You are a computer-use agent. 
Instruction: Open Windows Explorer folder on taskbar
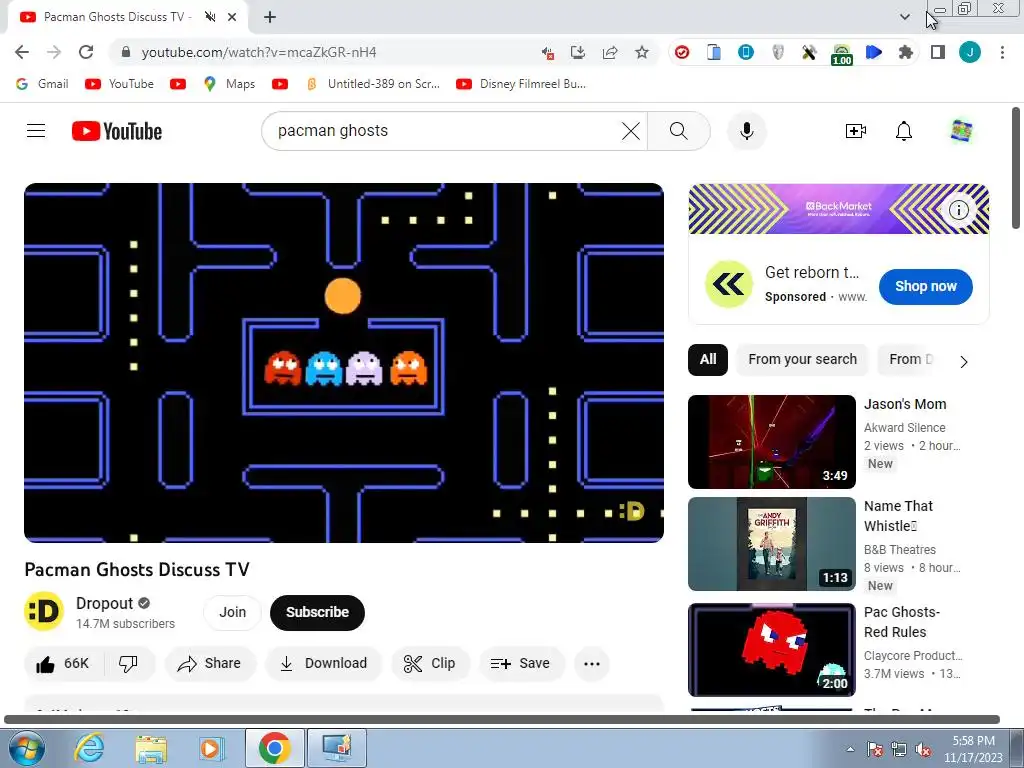pyautogui.click(x=151, y=748)
